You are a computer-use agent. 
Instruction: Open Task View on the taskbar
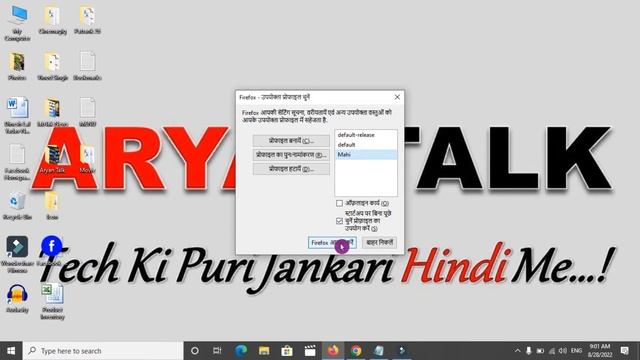coord(217,351)
